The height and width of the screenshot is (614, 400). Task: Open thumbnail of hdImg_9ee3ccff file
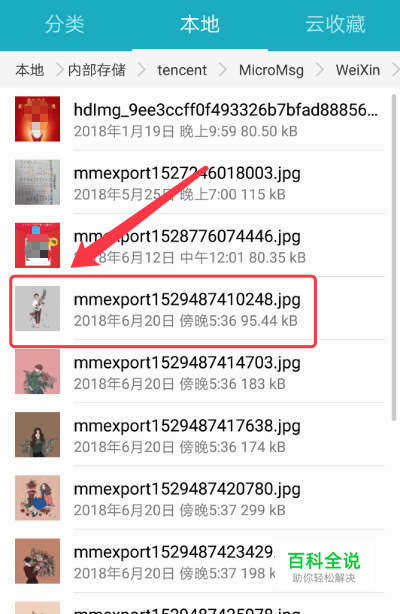click(x=37, y=119)
